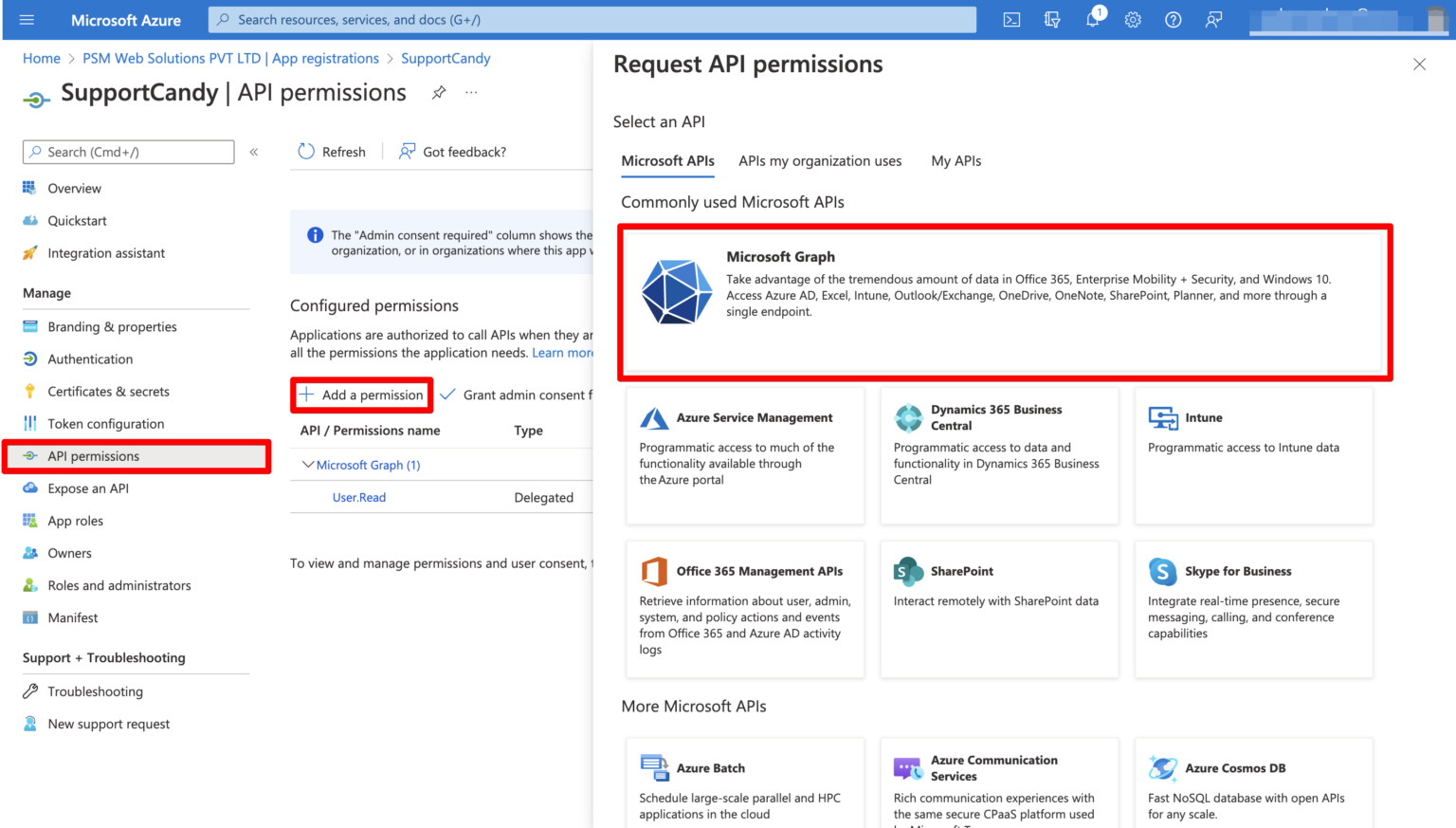Open portal settings gear icon

pyautogui.click(x=1133, y=20)
